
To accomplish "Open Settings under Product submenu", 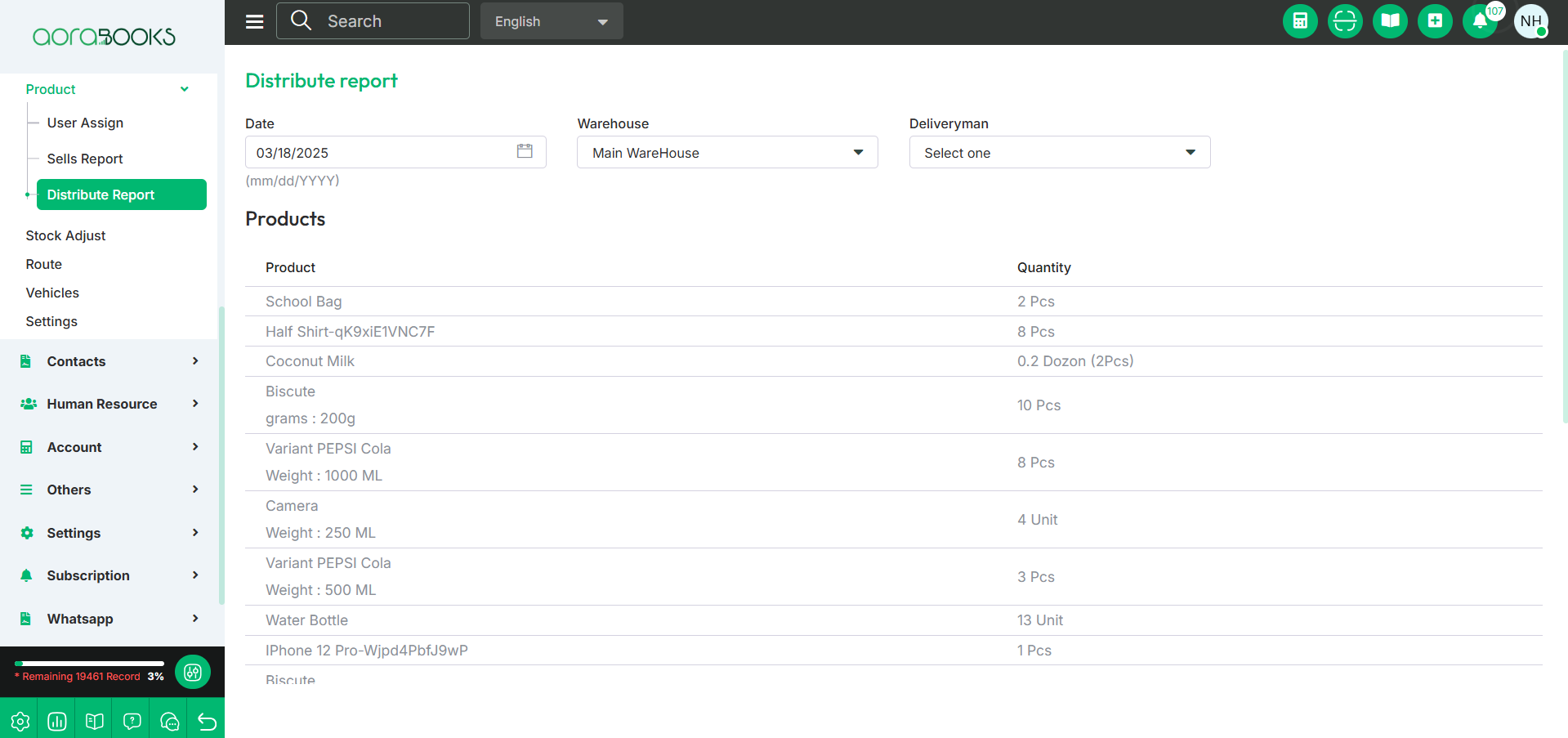I will click(x=51, y=321).
